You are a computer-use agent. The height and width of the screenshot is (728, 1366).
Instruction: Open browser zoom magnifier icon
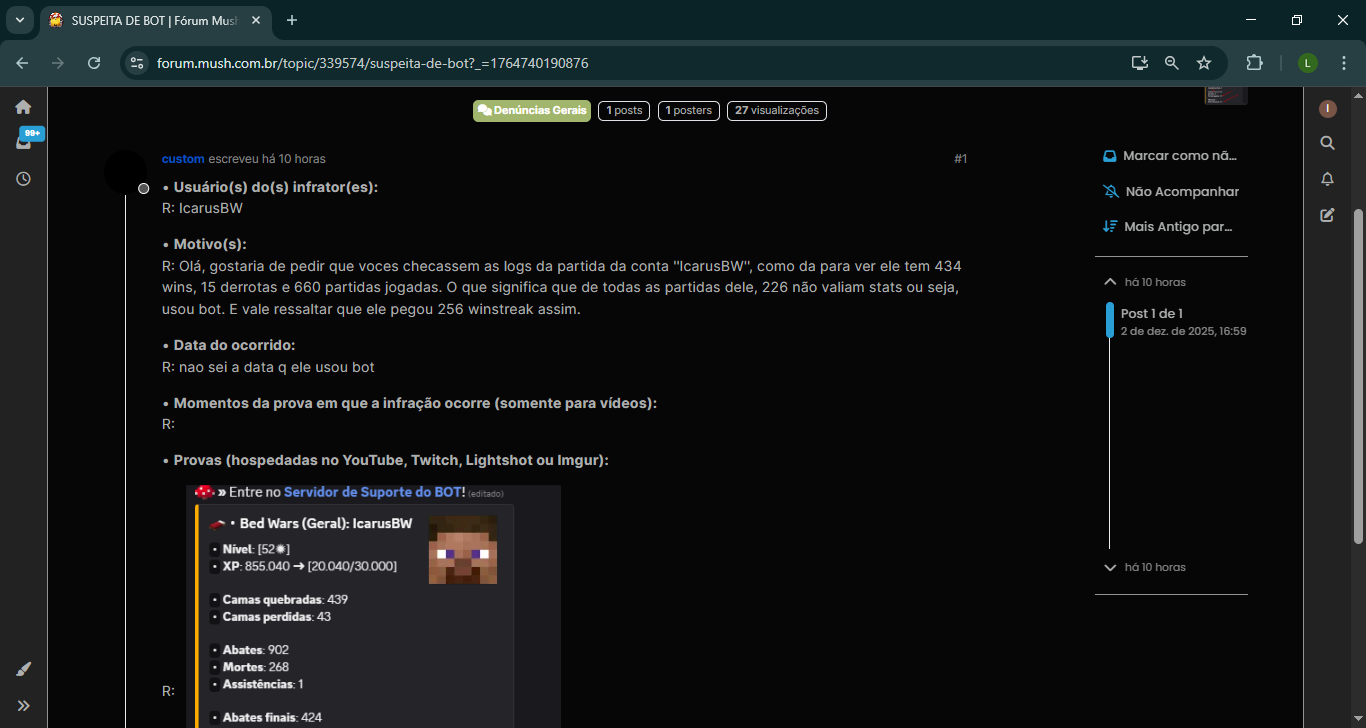(1172, 63)
